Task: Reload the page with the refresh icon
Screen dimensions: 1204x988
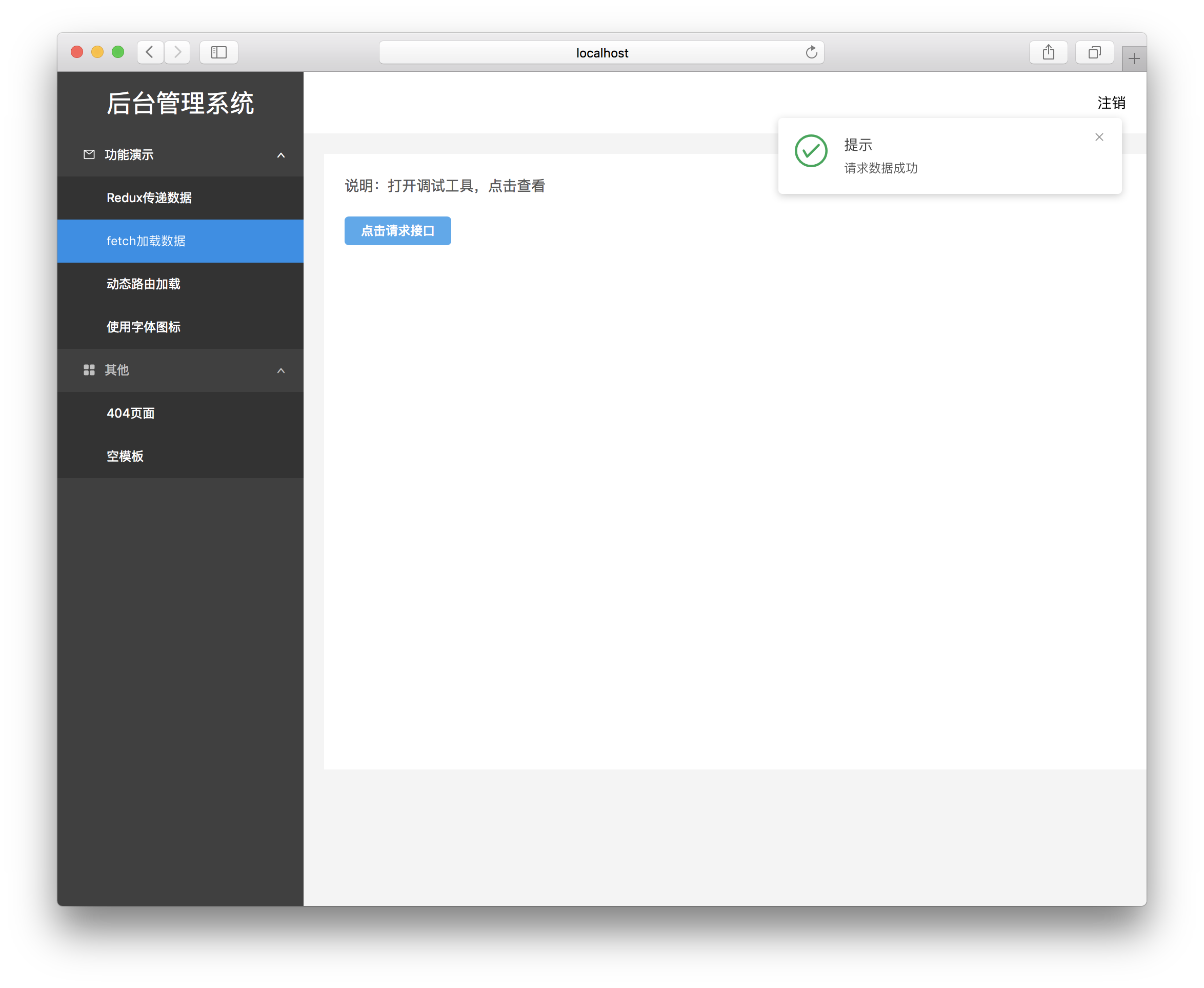Action: (x=811, y=53)
